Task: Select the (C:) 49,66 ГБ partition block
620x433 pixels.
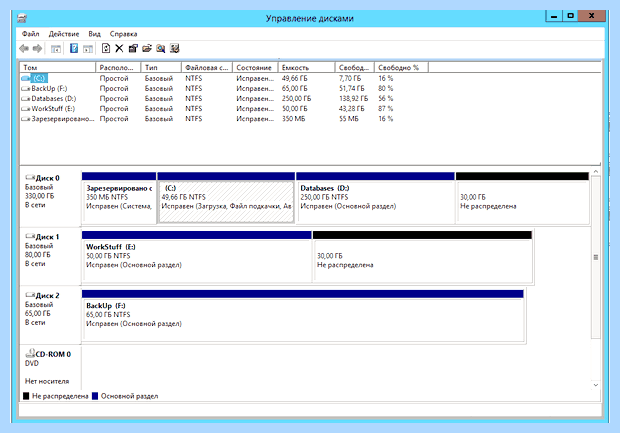Action: click(x=226, y=198)
